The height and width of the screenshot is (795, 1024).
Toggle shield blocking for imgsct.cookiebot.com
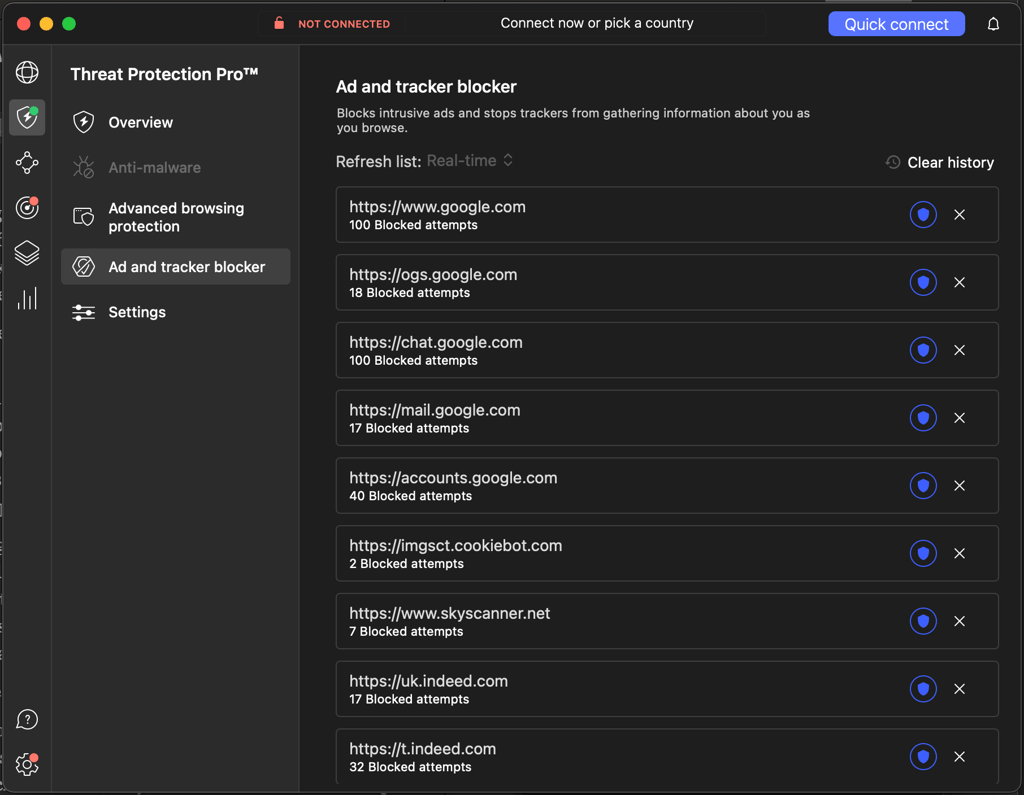[923, 553]
